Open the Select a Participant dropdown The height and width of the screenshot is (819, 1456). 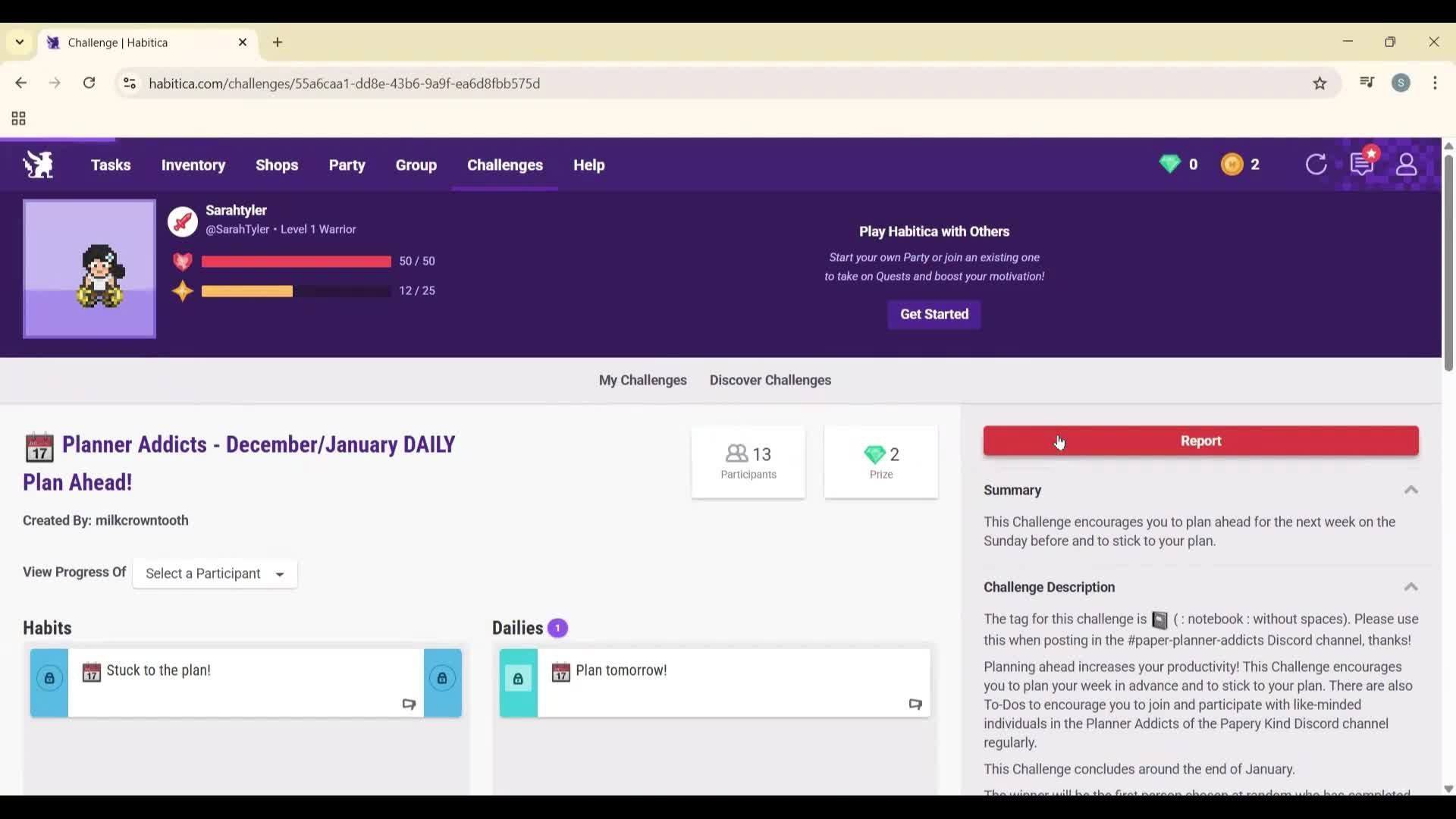[215, 574]
